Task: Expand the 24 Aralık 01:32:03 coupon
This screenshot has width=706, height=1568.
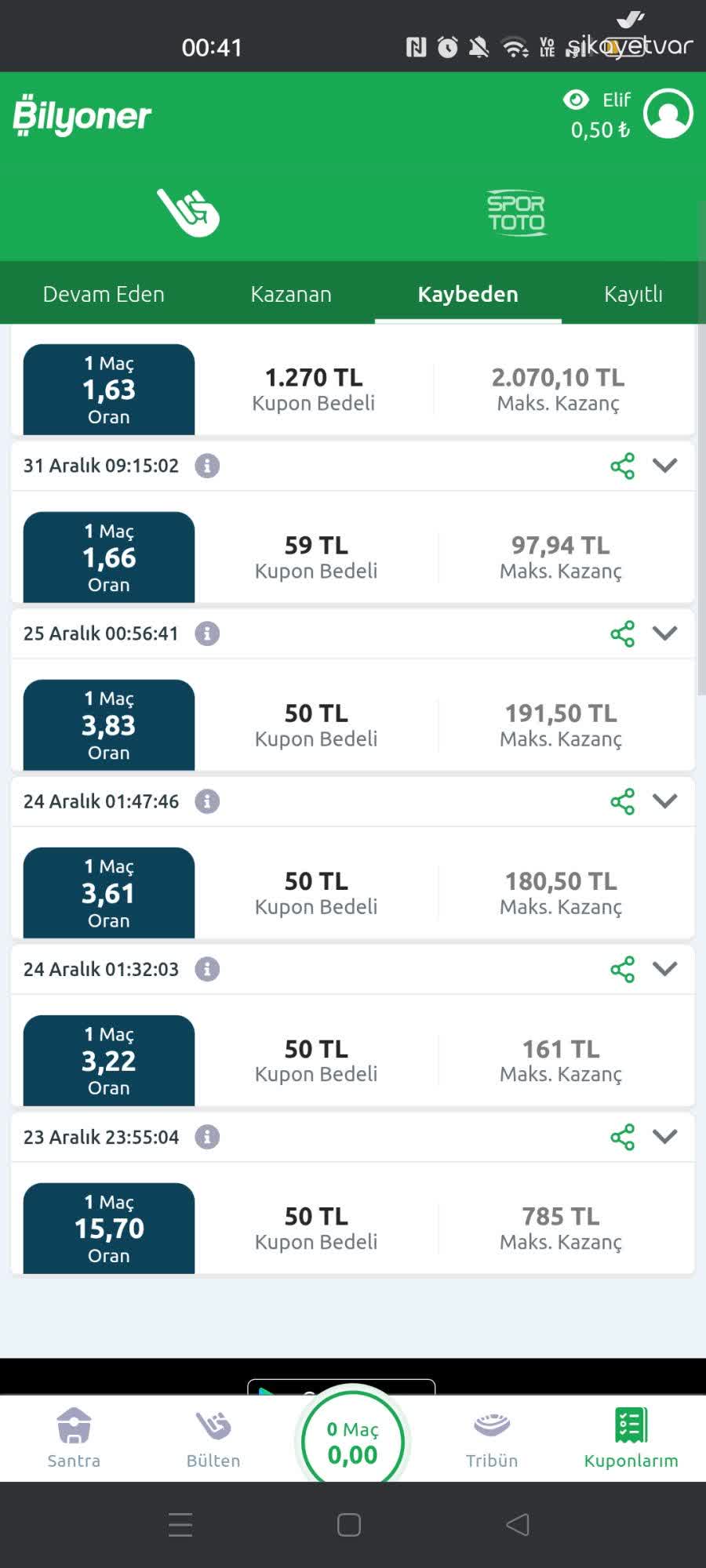Action: [x=664, y=969]
